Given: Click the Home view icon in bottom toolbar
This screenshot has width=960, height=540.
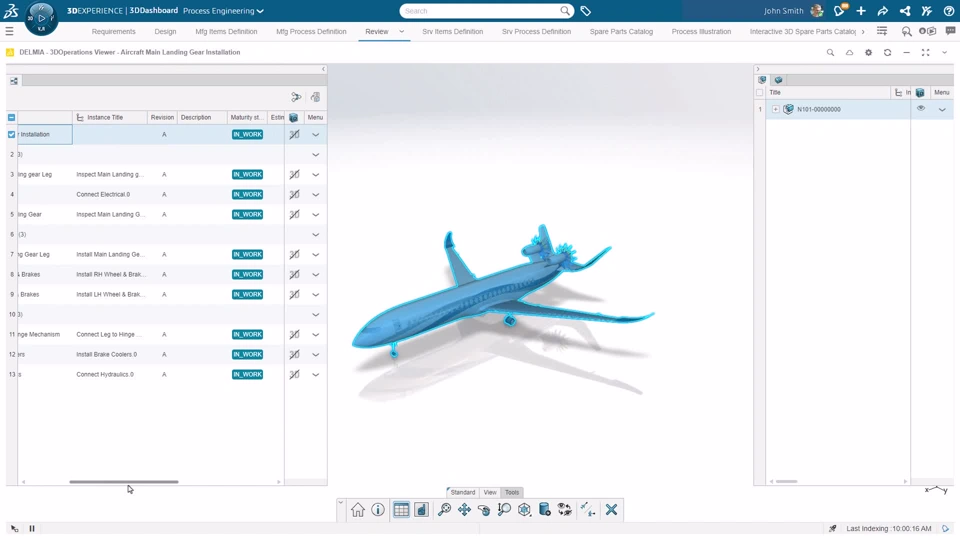Looking at the screenshot, I should (x=358, y=509).
